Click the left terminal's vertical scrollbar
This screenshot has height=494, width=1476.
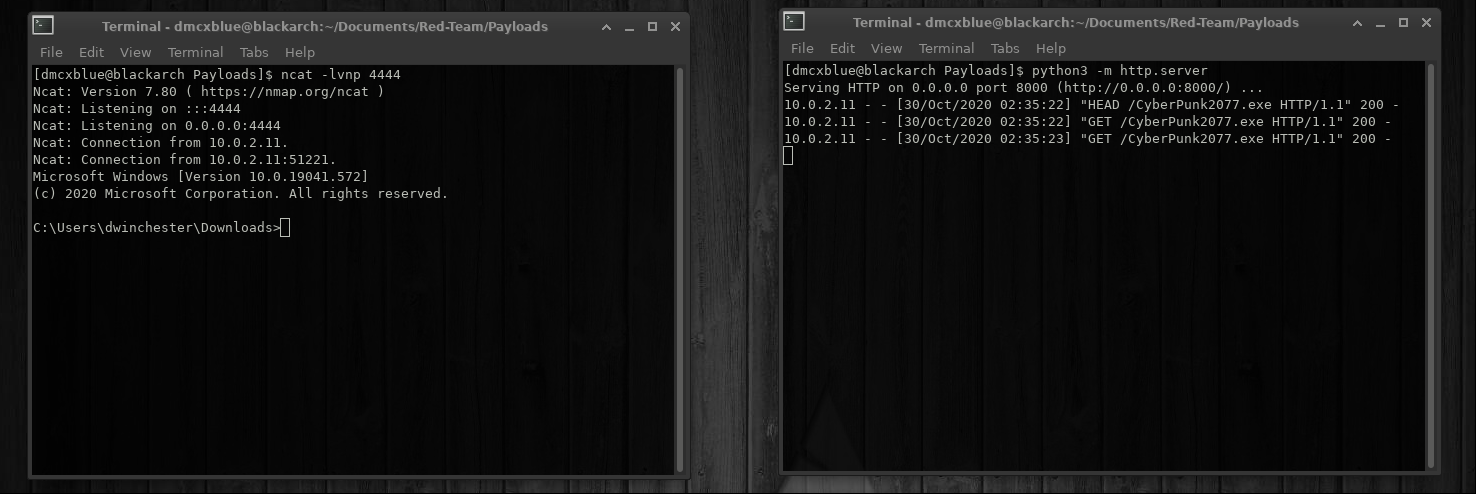681,270
